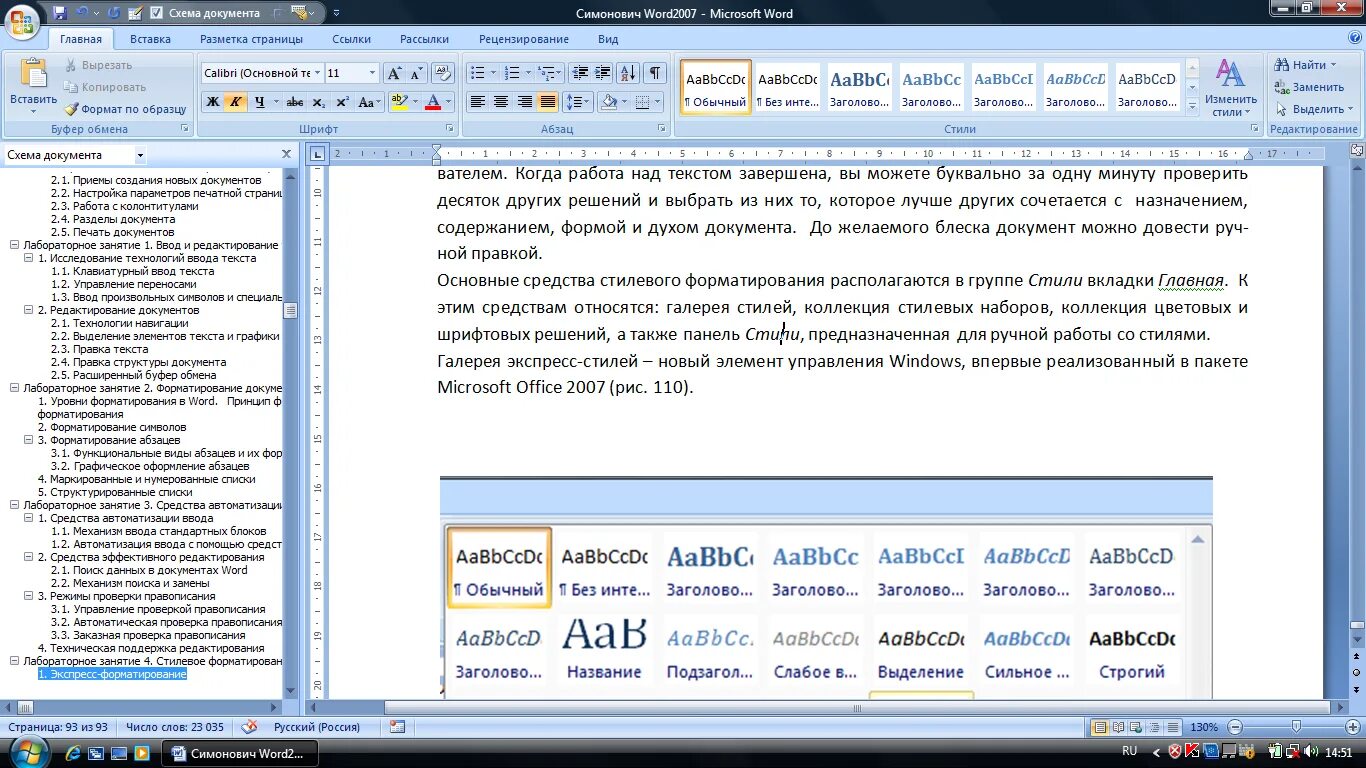The image size is (1366, 768).
Task: Open Change Styles (Изменить стили) menu
Action: [1231, 89]
